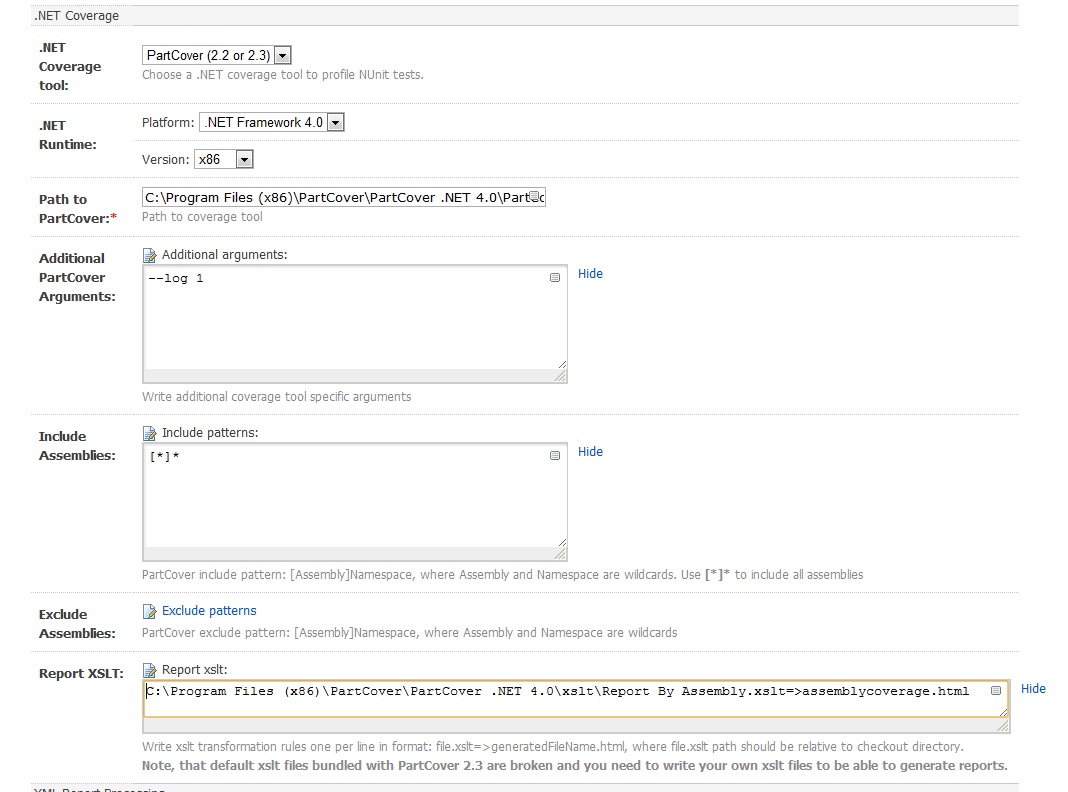
Task: Open the .NET Coverage tool dropdown
Action: (x=217, y=55)
